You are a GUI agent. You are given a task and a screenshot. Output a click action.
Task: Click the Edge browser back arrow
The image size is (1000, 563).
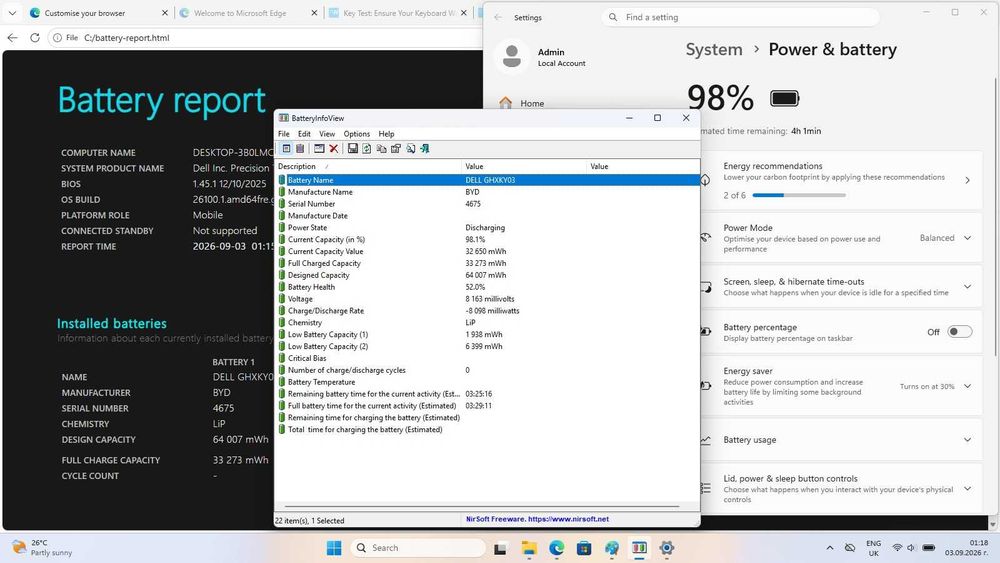[x=12, y=38]
